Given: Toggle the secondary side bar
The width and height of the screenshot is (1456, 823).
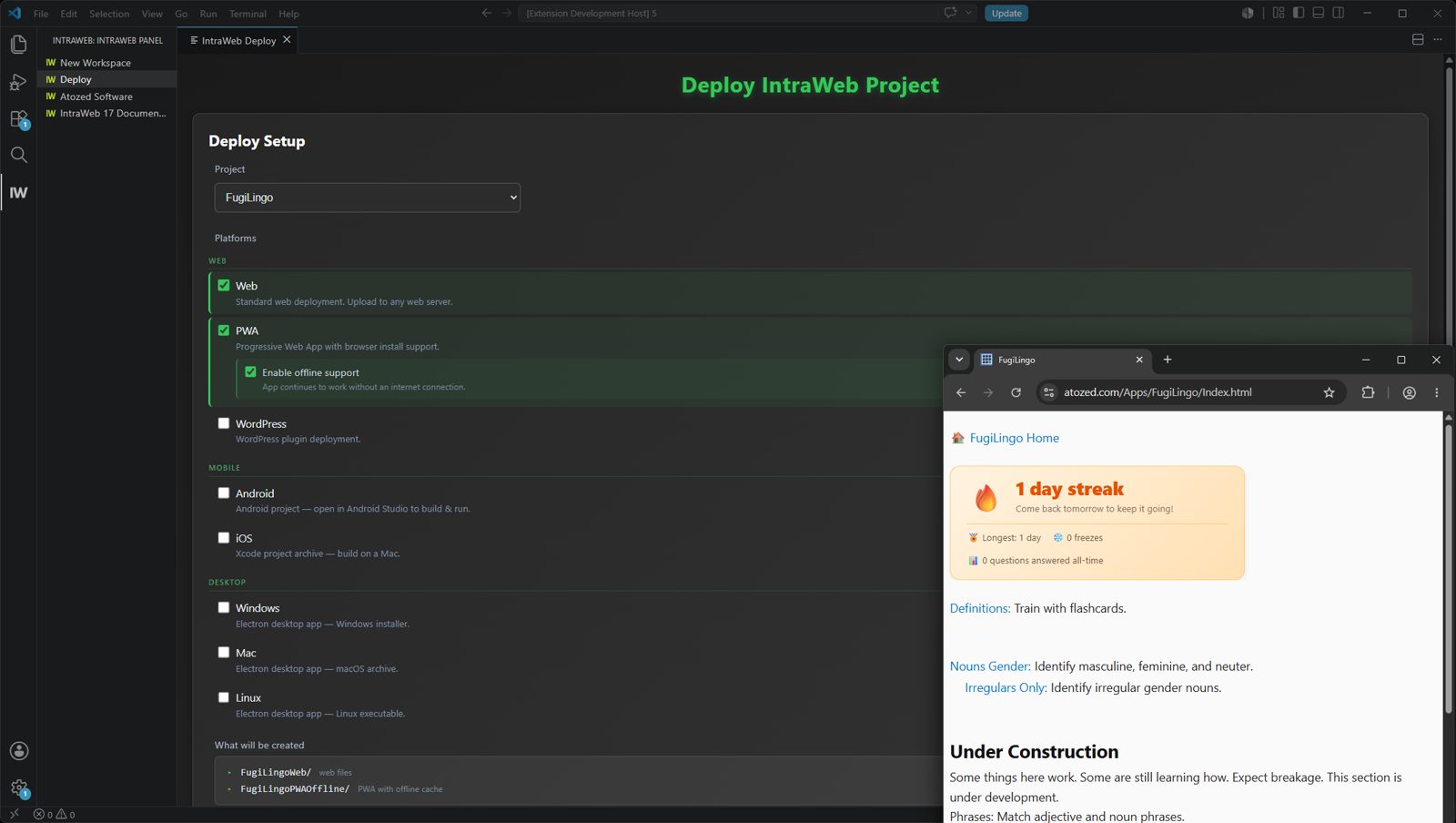Looking at the screenshot, I should (1339, 13).
